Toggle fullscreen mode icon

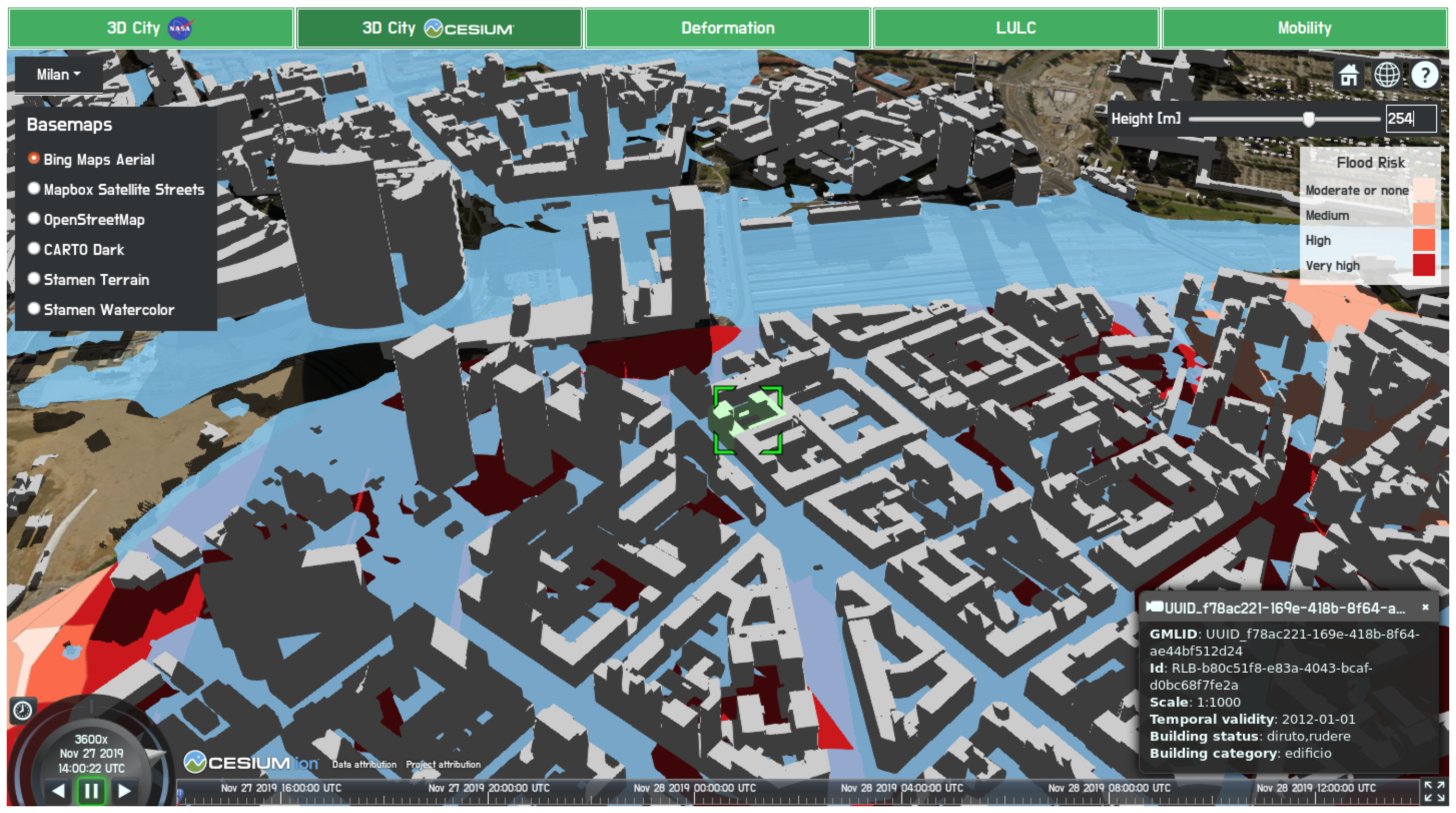(x=1434, y=791)
